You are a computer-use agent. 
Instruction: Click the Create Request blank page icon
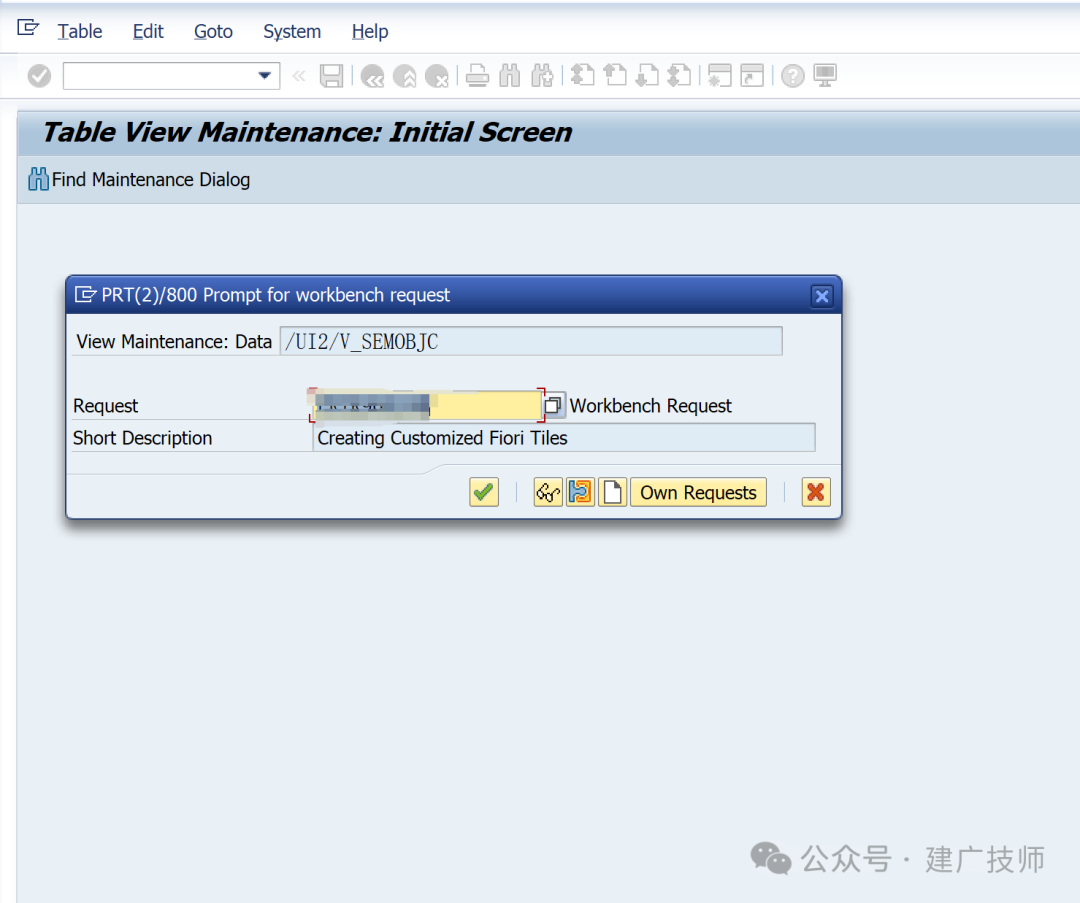click(613, 492)
